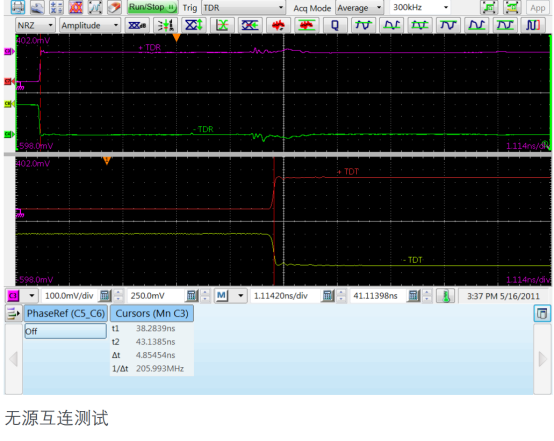Open the Trig source dropdown showing TDR
Screen dimensions: 554x441
click(x=243, y=7)
